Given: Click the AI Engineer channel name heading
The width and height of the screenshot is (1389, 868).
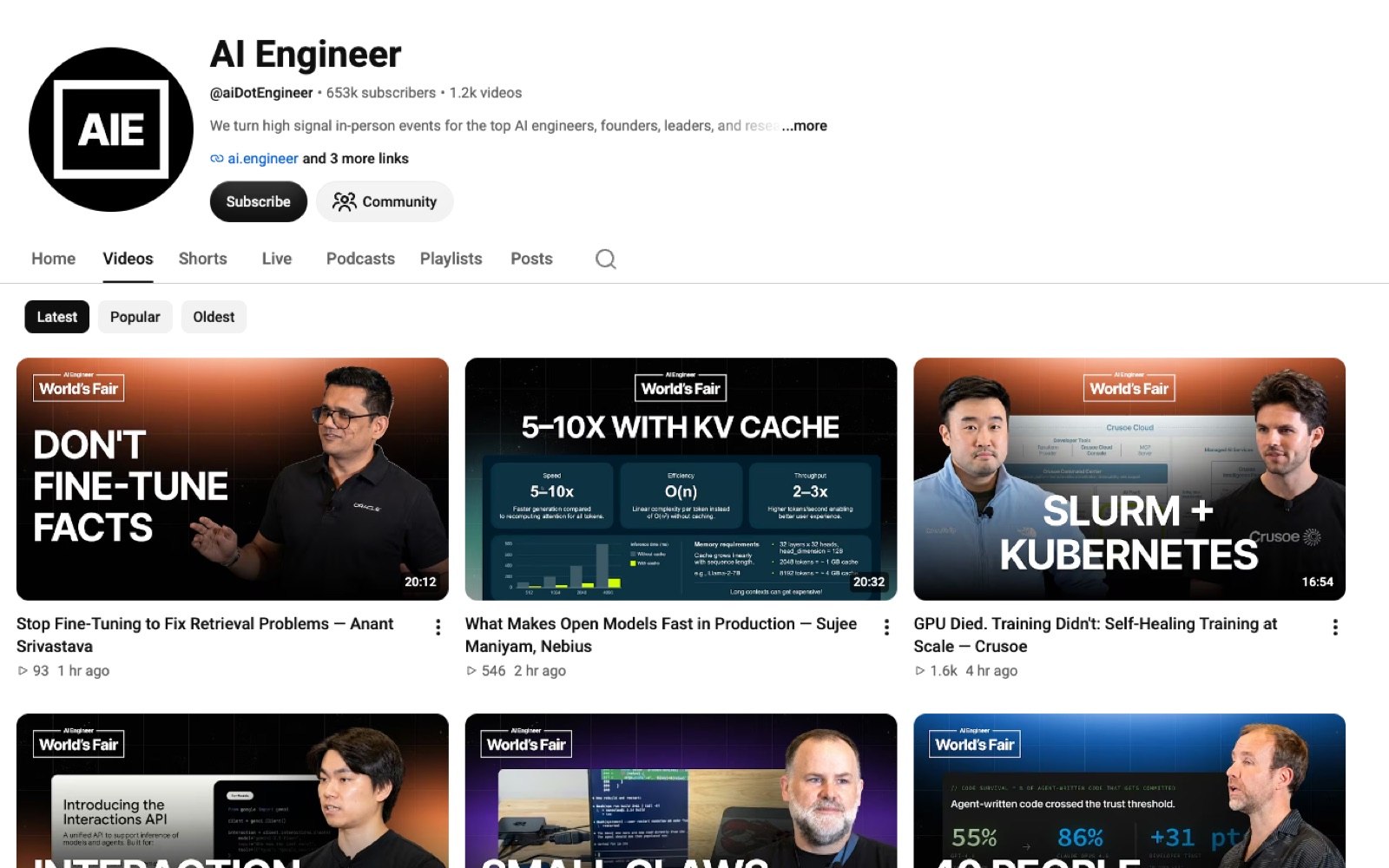Looking at the screenshot, I should click(x=306, y=55).
